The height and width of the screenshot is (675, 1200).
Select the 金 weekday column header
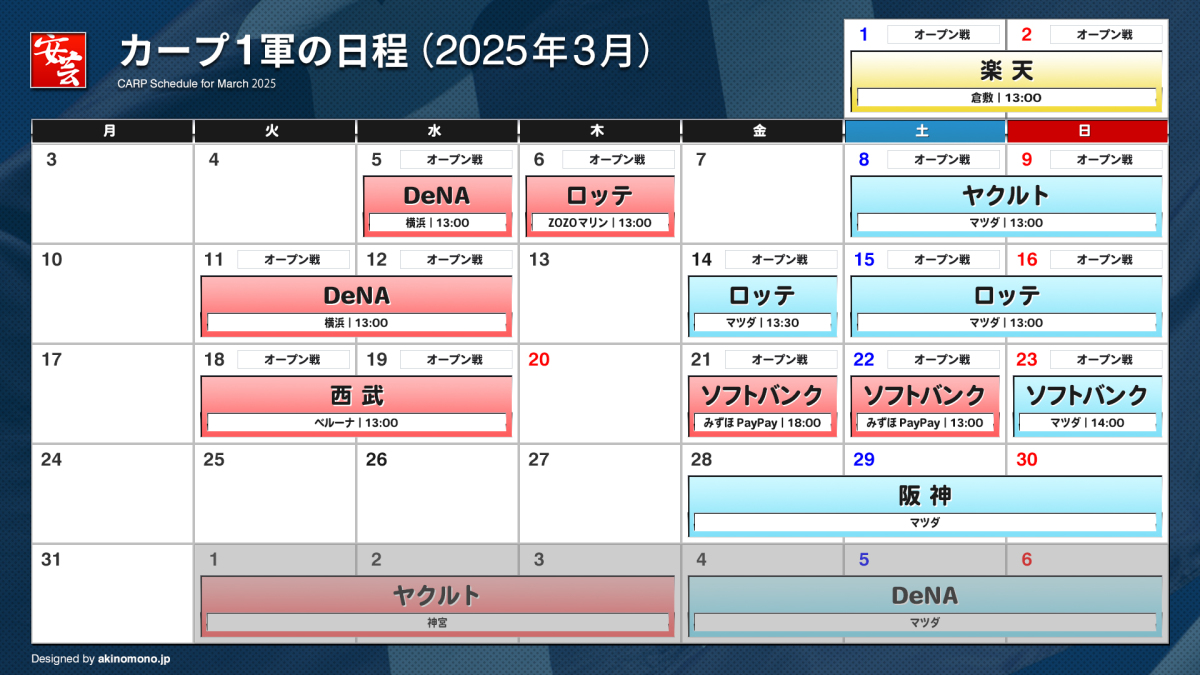click(762, 131)
